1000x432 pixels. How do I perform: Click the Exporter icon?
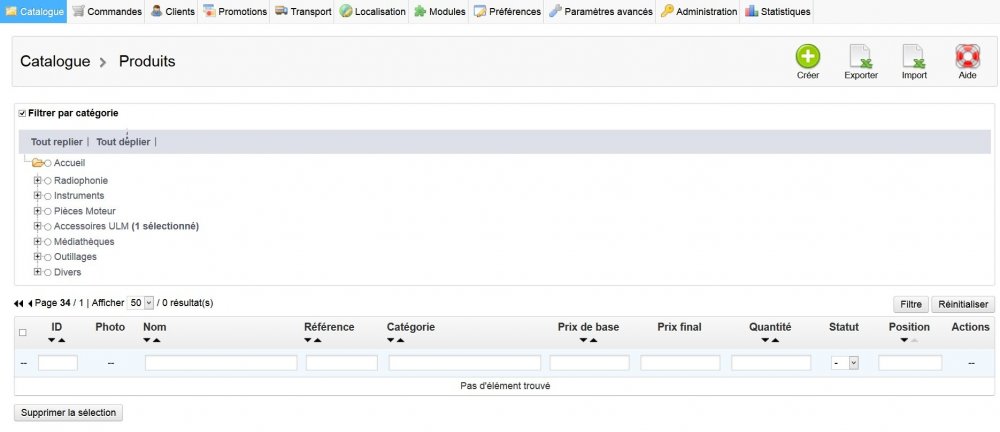coord(861,57)
